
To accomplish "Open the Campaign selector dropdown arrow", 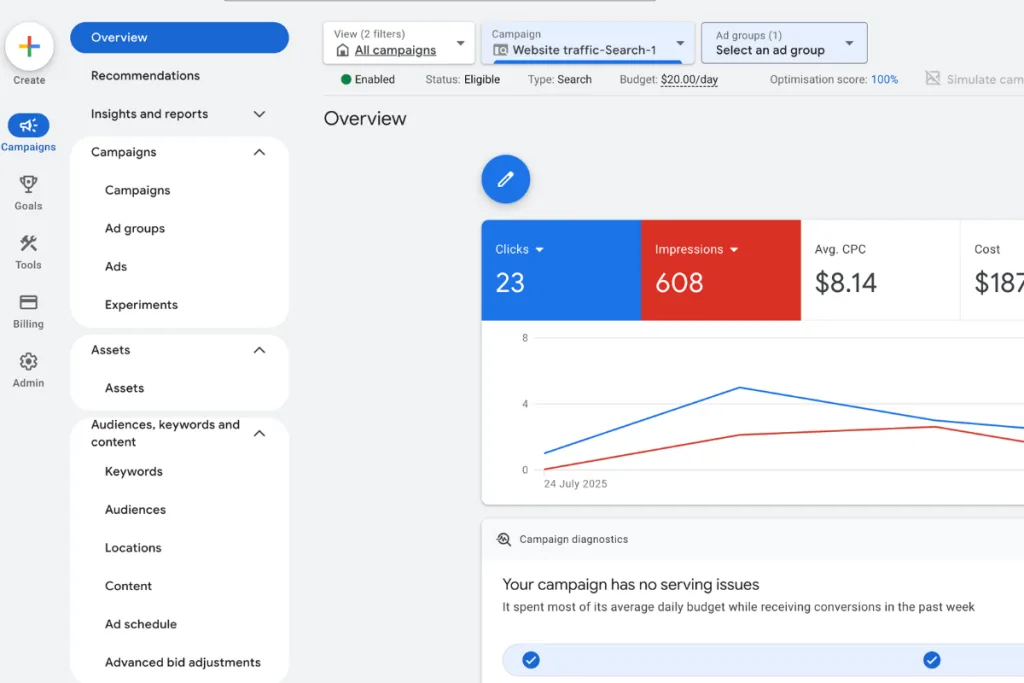I will pos(680,43).
